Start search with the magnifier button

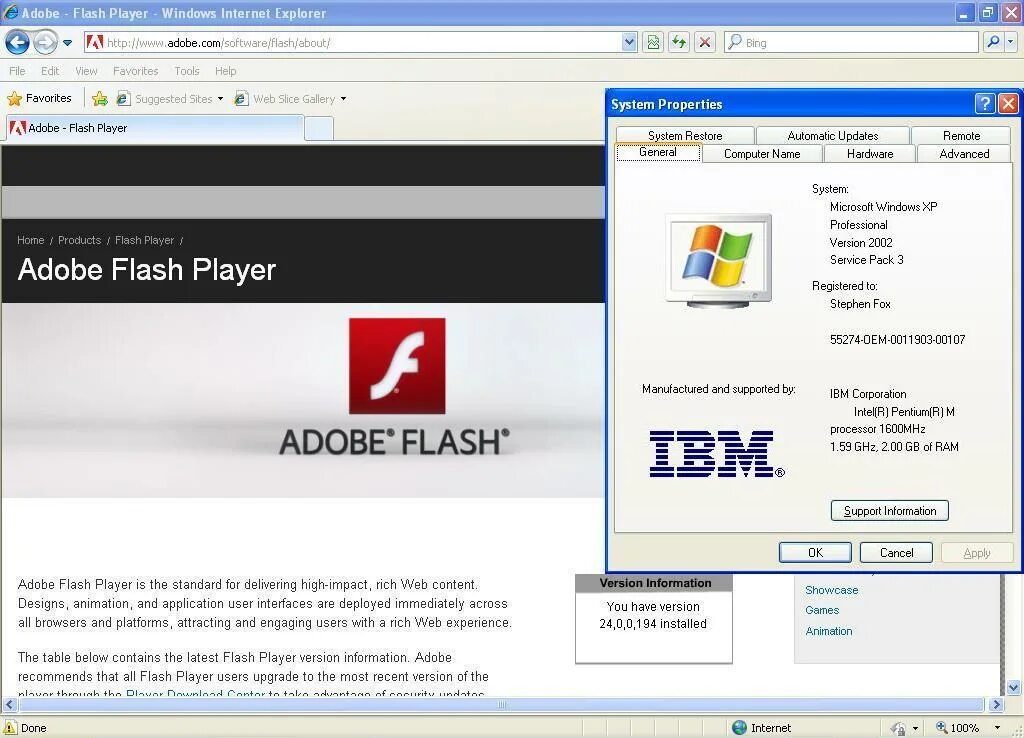993,42
